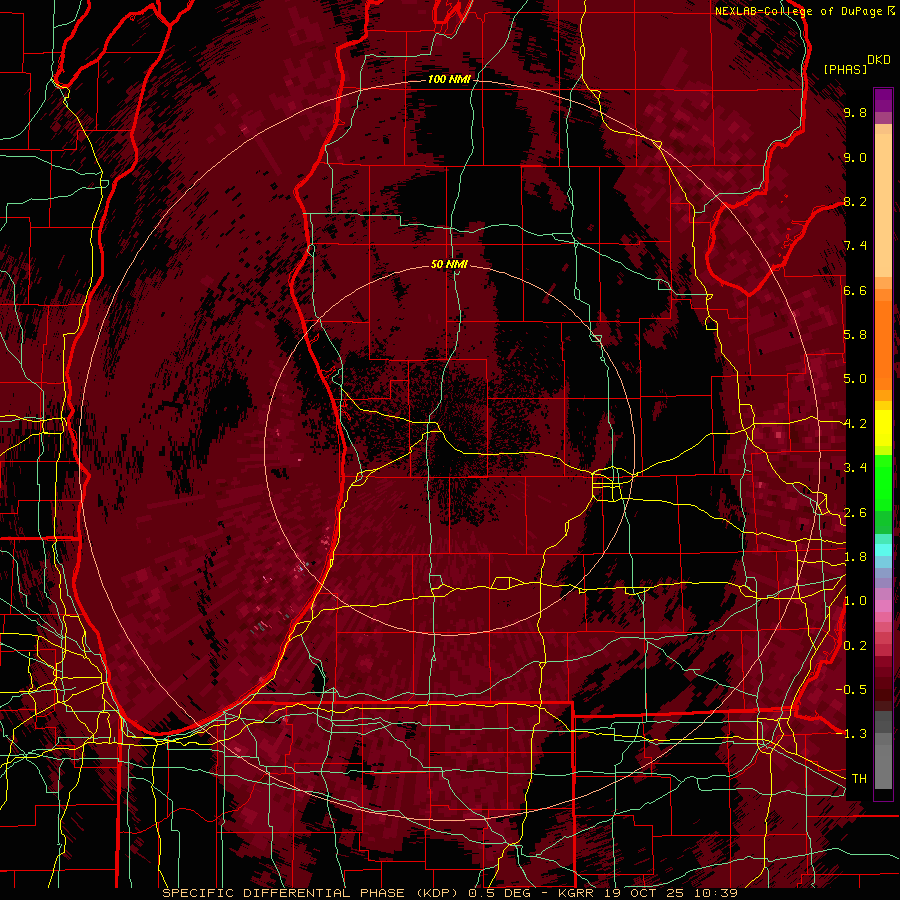The image size is (900, 900).
Task: Click the 2.6 scale value
Action: pos(855,513)
